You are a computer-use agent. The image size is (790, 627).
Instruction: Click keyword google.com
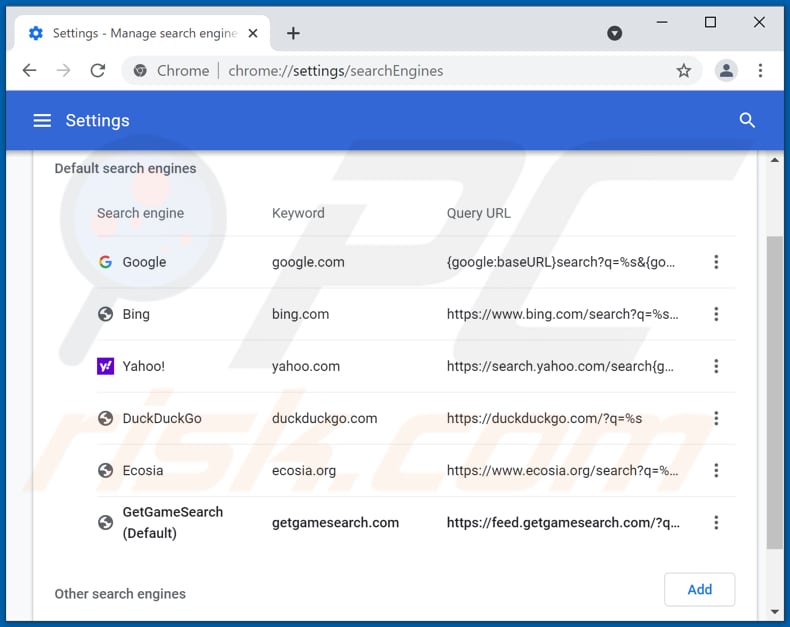308,262
